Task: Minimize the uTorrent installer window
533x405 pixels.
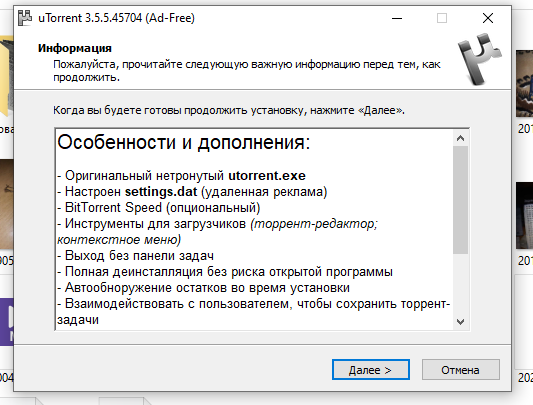Action: [397, 18]
